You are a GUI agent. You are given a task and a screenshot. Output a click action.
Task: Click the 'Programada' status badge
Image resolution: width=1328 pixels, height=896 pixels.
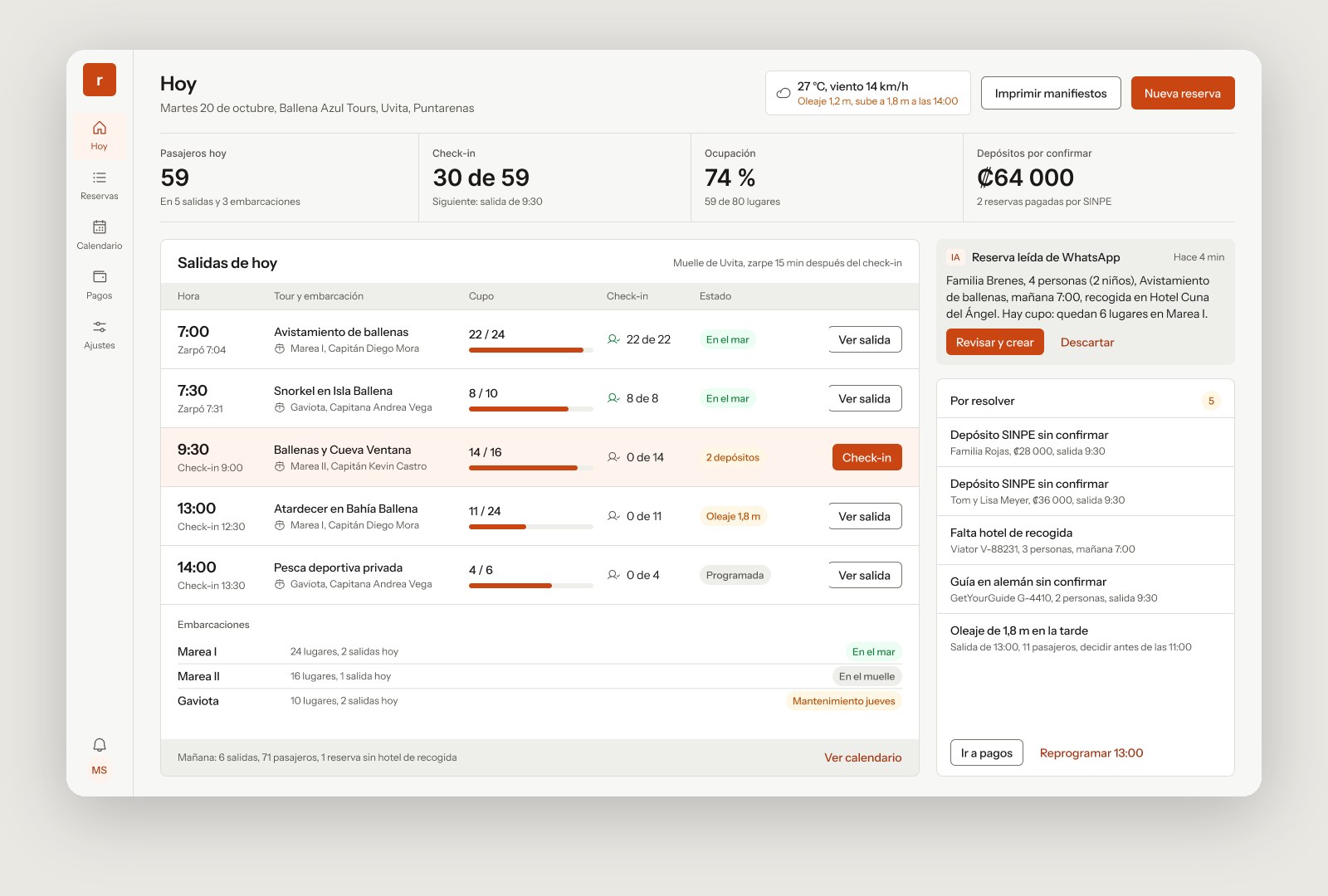tap(735, 575)
